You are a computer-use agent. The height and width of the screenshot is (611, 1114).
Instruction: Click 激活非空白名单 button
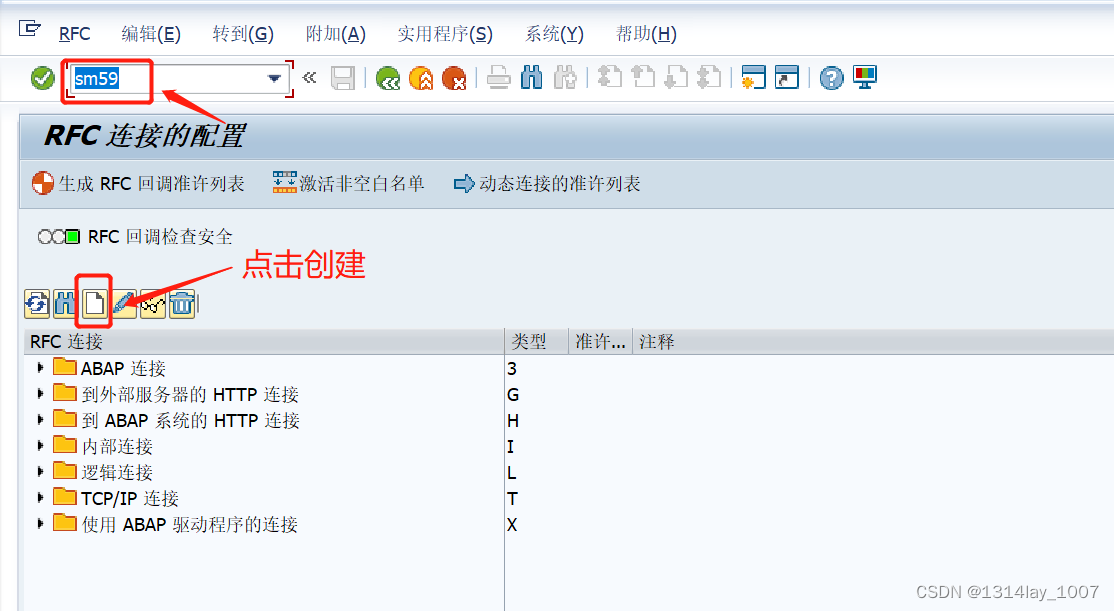tap(348, 183)
